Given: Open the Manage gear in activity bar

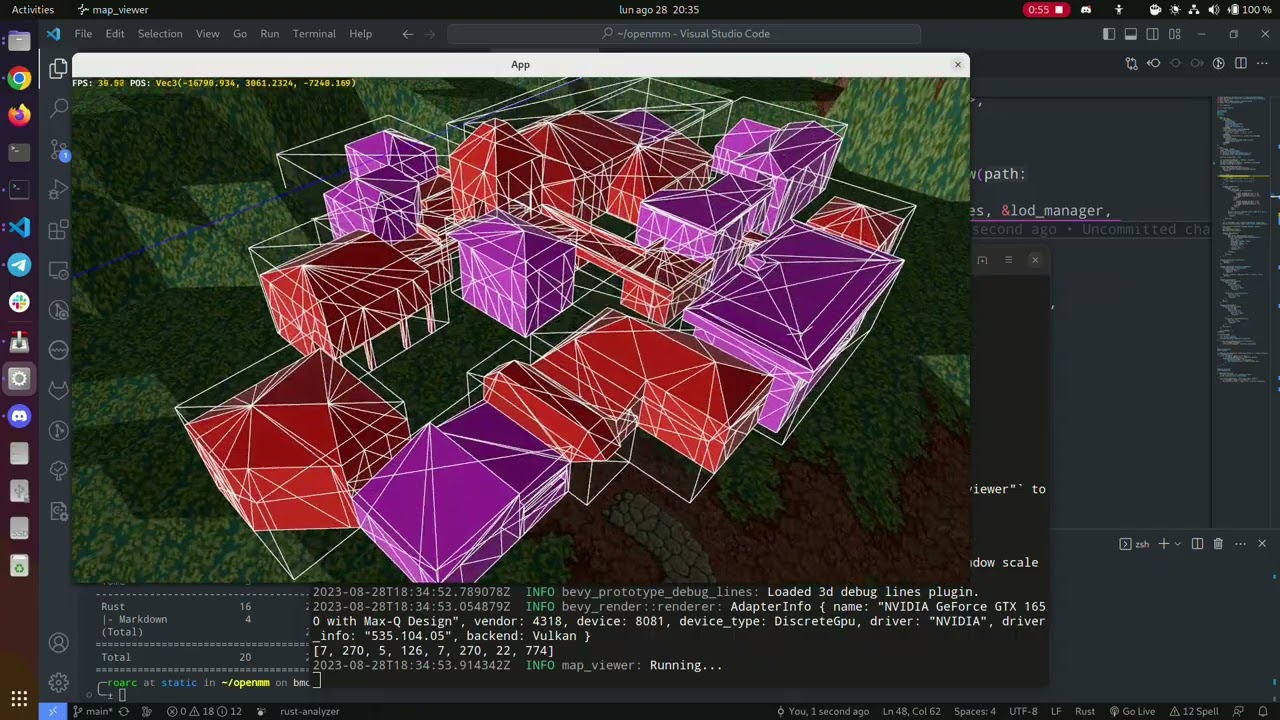Looking at the screenshot, I should 58,683.
